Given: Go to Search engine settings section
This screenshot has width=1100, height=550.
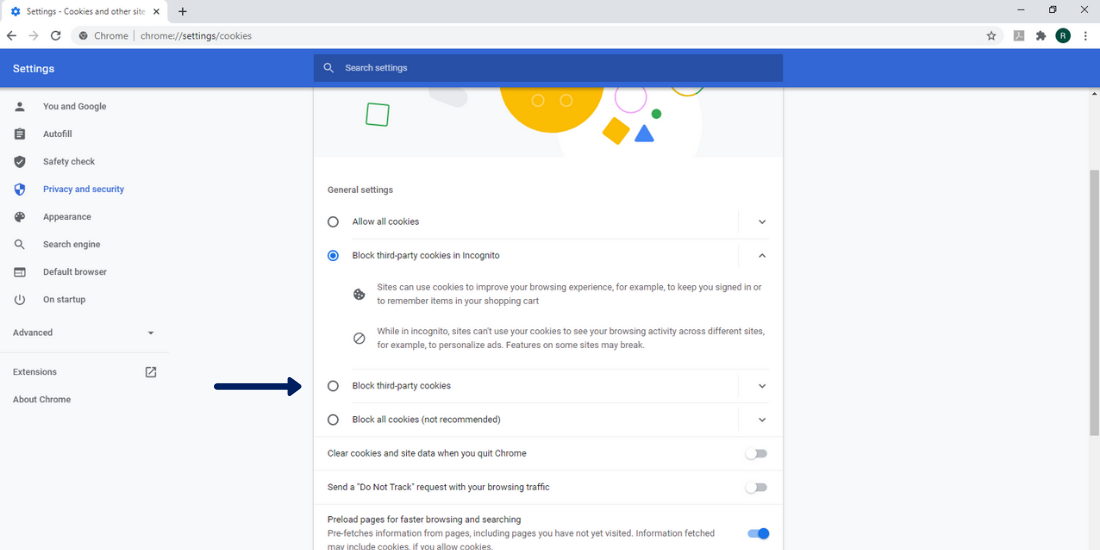Looking at the screenshot, I should 71,245.
